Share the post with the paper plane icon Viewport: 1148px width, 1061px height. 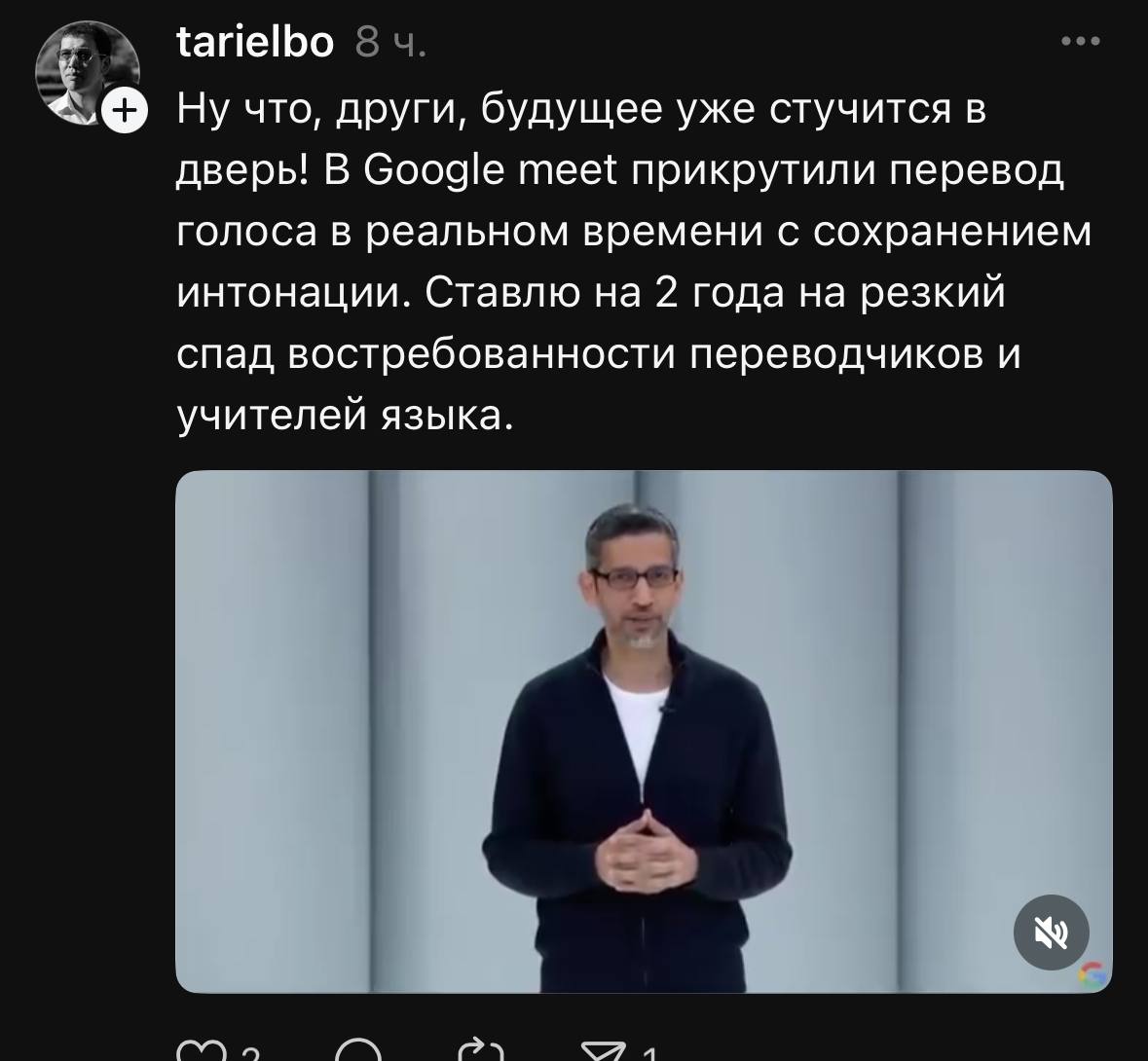tap(604, 1050)
